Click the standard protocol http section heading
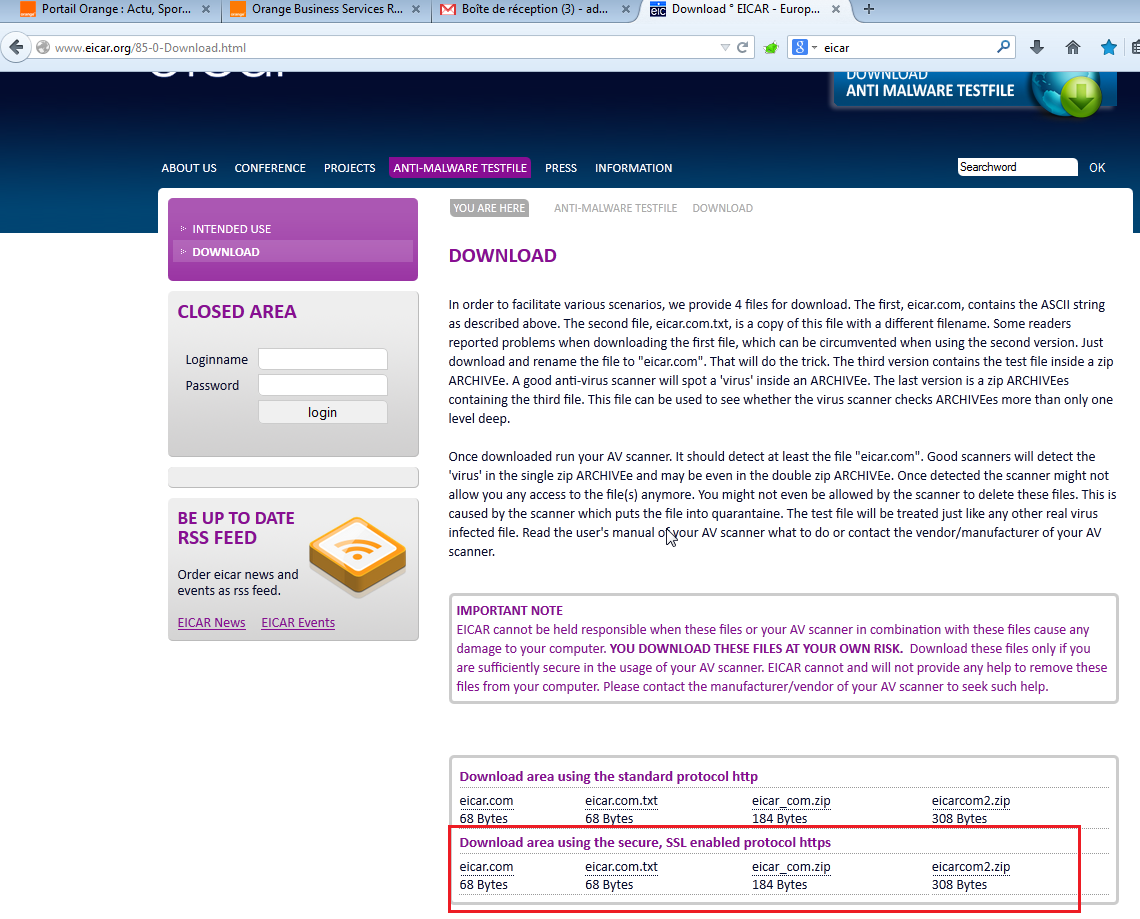The height and width of the screenshot is (919, 1140). pos(609,776)
